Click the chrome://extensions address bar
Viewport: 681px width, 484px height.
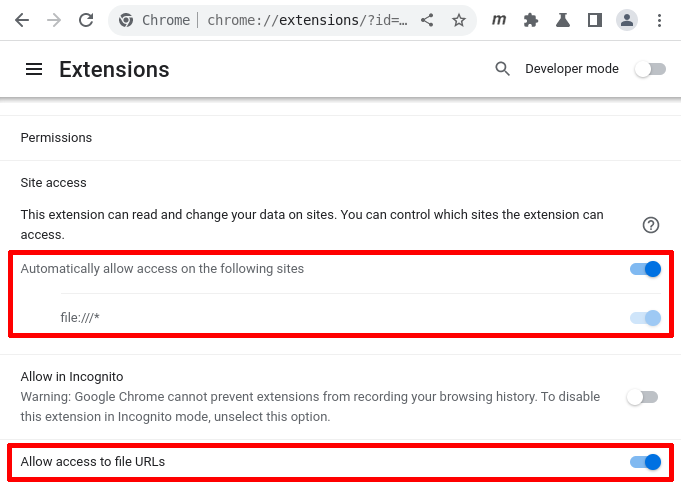300,20
